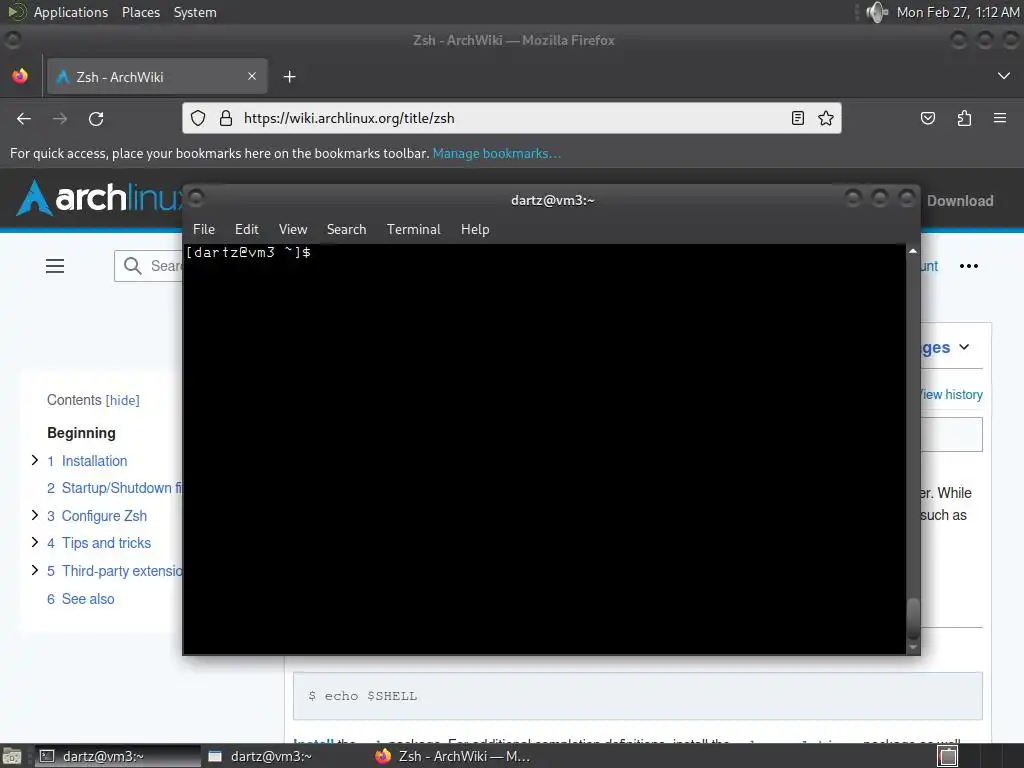The height and width of the screenshot is (768, 1024).
Task: Open terminal window menu button in title bar
Action: coord(196,198)
